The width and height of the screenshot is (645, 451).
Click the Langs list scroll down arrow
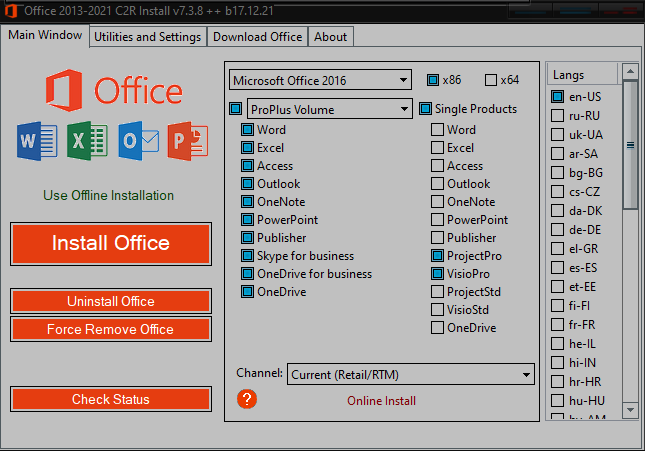pyautogui.click(x=630, y=410)
